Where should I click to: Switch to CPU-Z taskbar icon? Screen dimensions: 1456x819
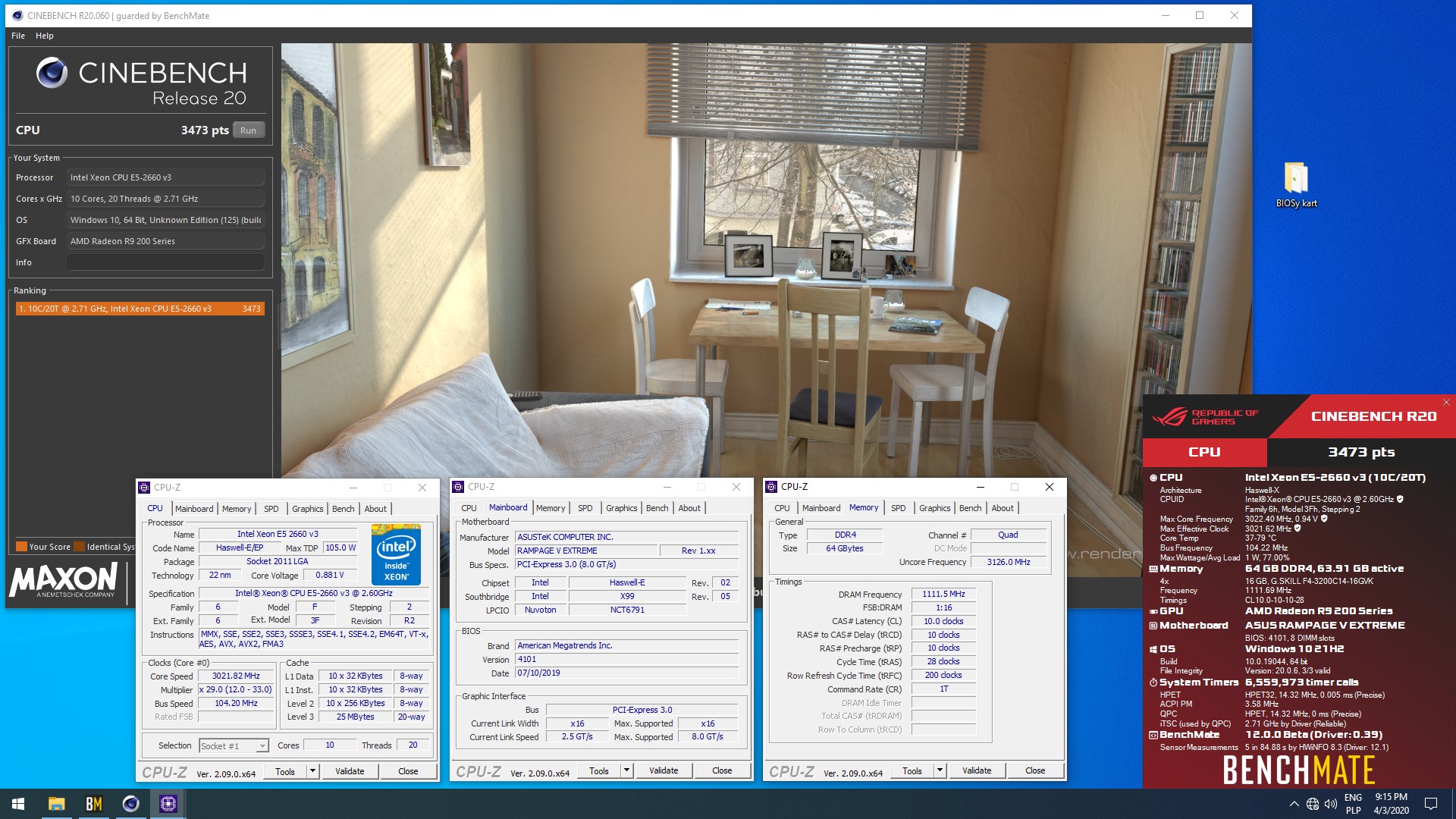point(168,804)
